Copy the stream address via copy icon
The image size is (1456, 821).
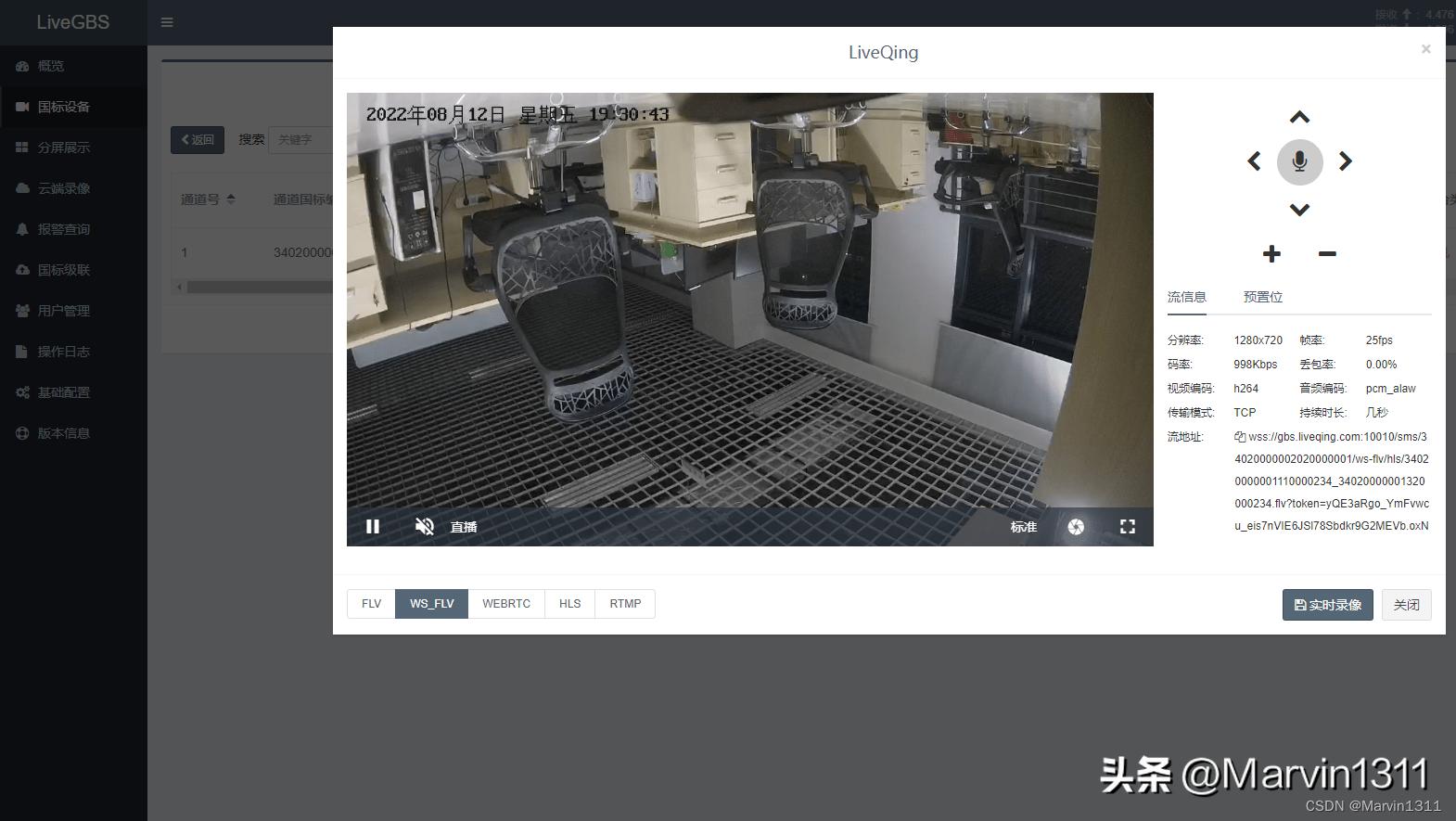tap(1240, 437)
